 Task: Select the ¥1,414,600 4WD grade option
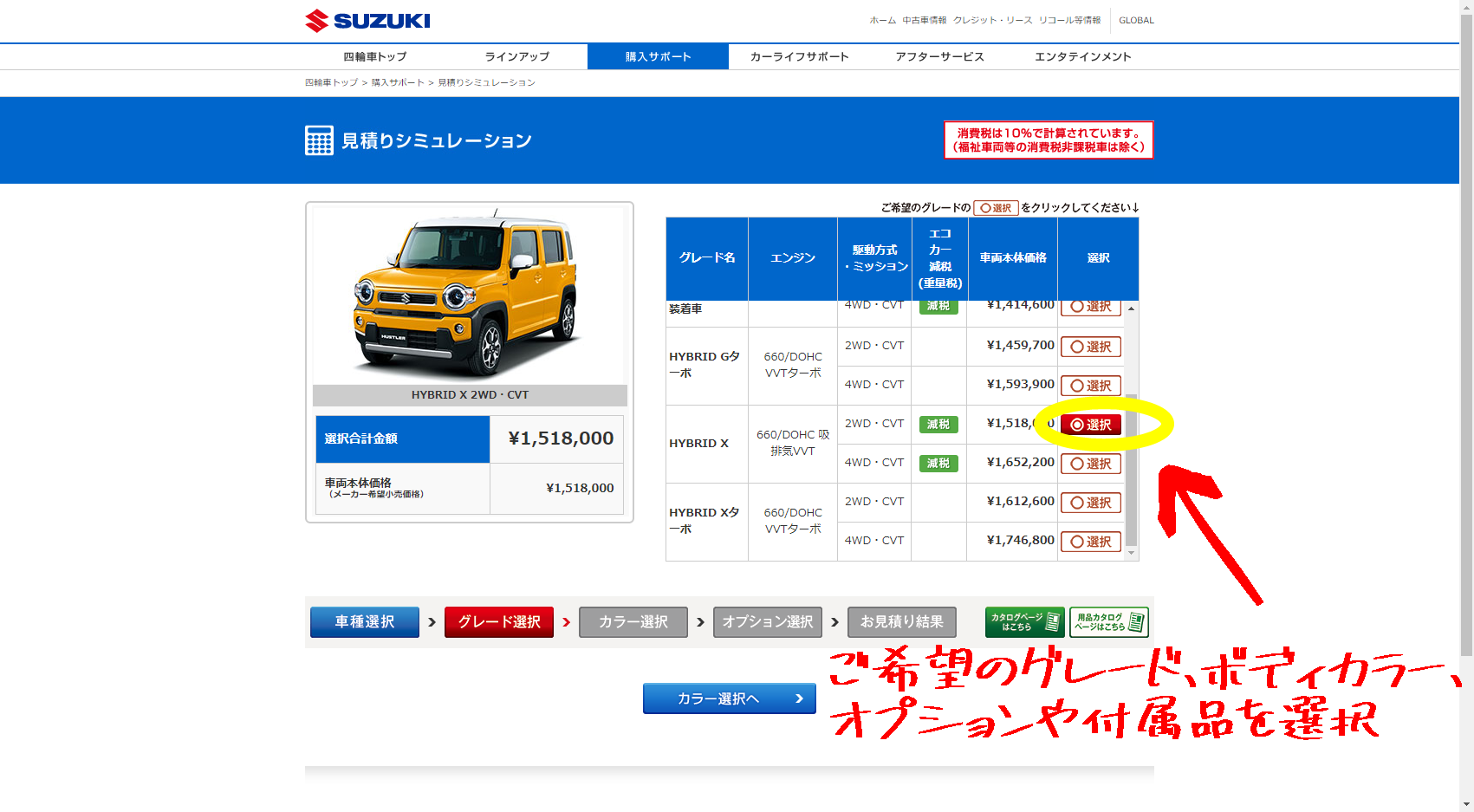(1091, 308)
